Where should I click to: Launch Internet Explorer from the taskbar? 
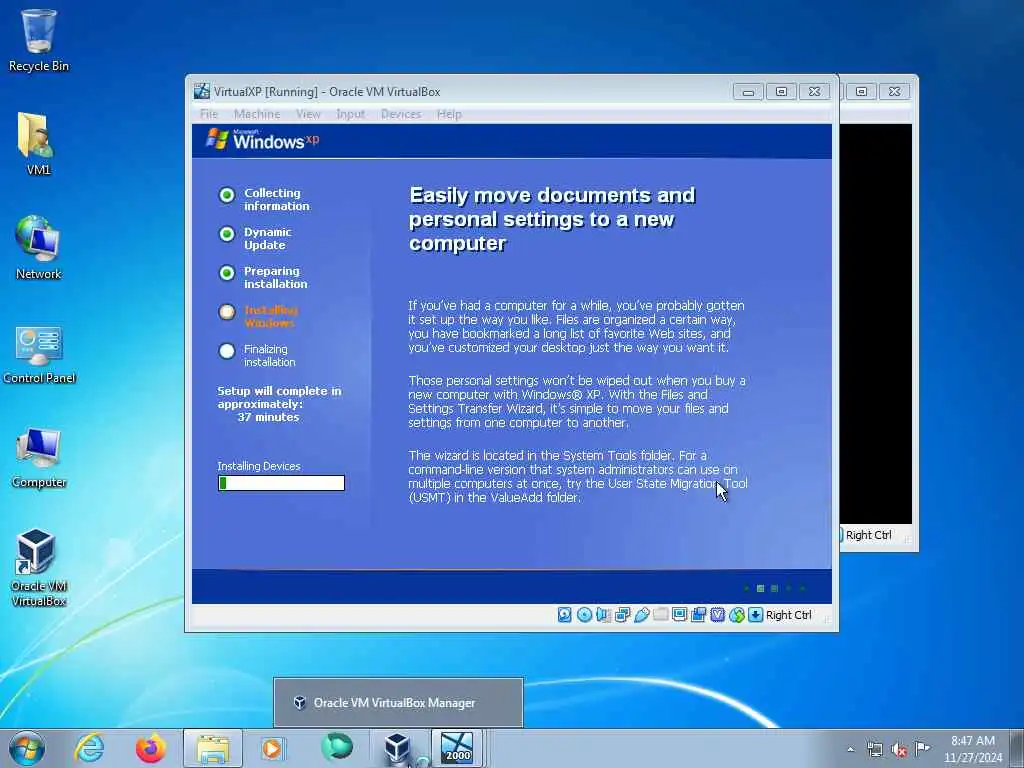point(89,748)
